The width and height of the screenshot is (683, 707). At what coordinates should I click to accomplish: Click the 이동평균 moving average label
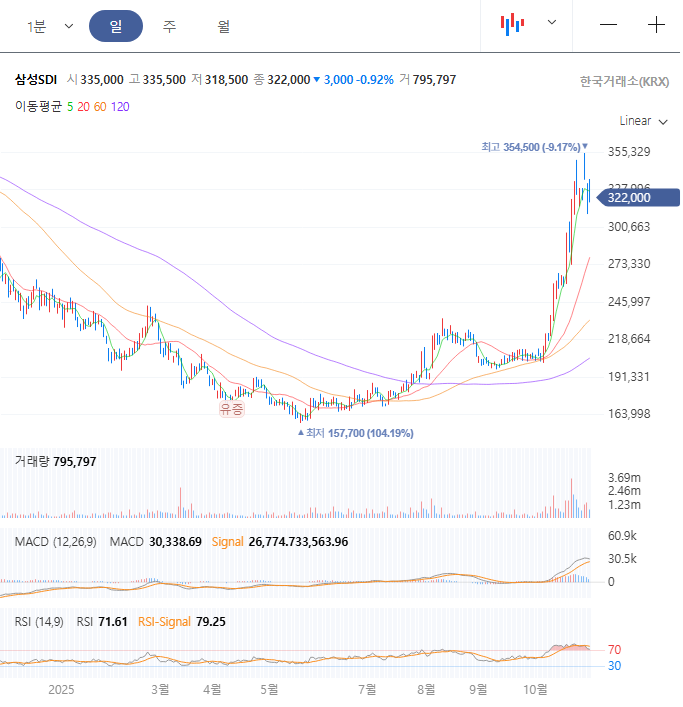[x=38, y=106]
